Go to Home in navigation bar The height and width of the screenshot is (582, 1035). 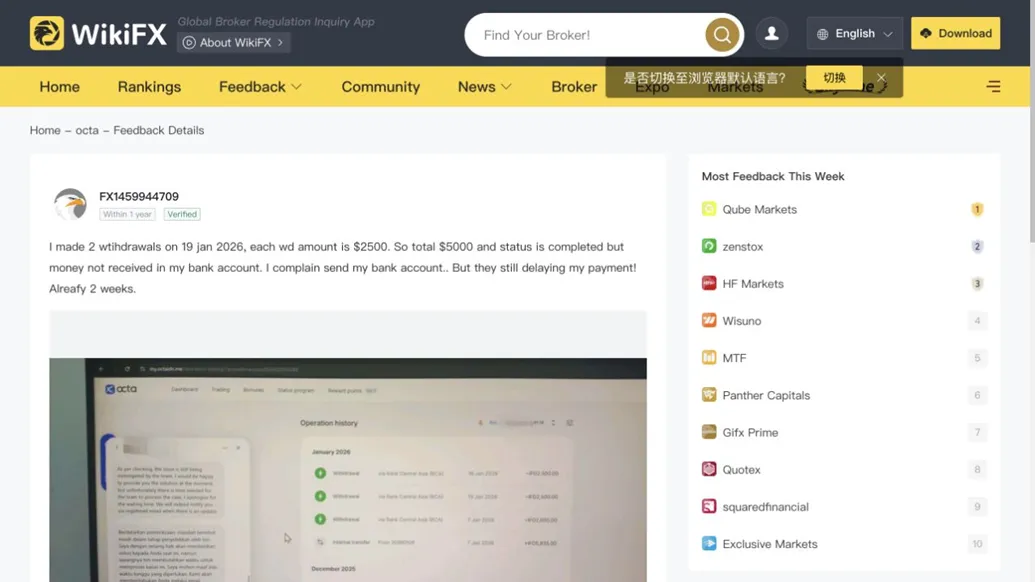tap(59, 86)
